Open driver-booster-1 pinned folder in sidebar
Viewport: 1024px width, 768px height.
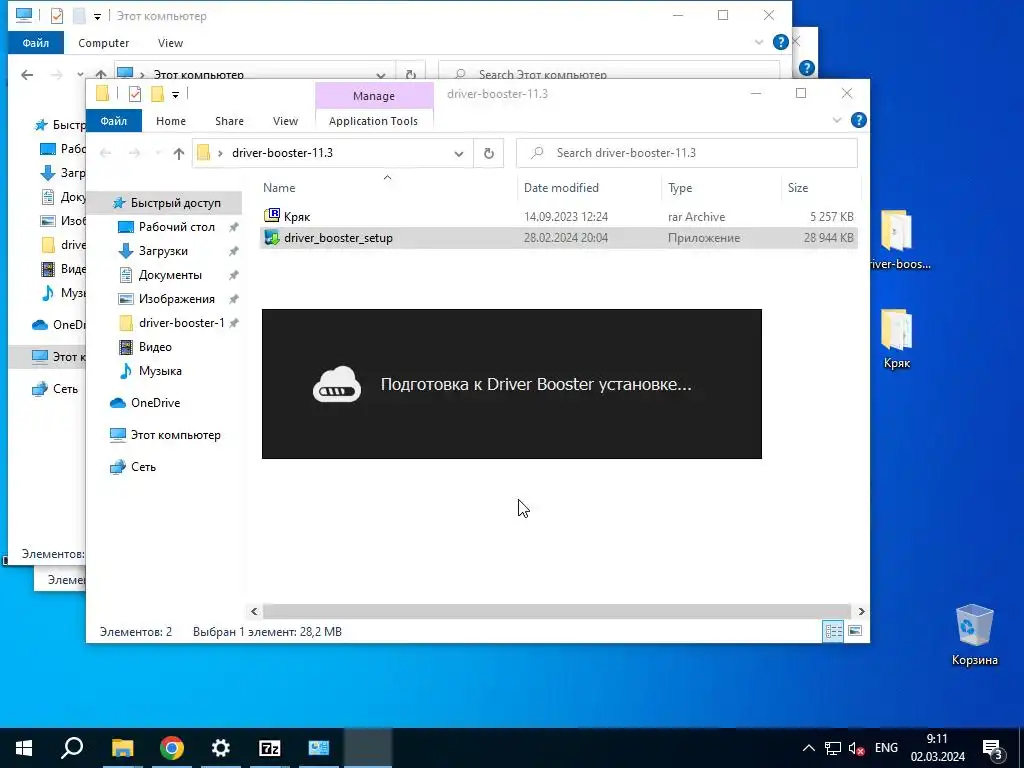[x=181, y=323]
